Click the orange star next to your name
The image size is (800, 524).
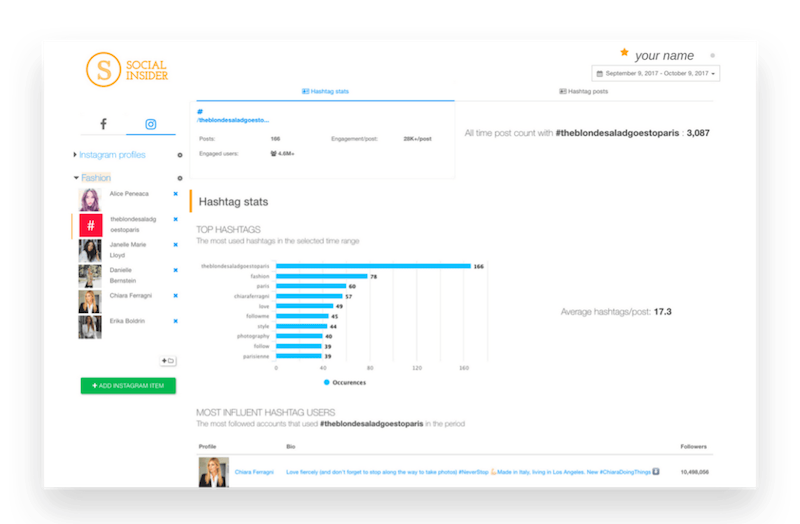624,52
